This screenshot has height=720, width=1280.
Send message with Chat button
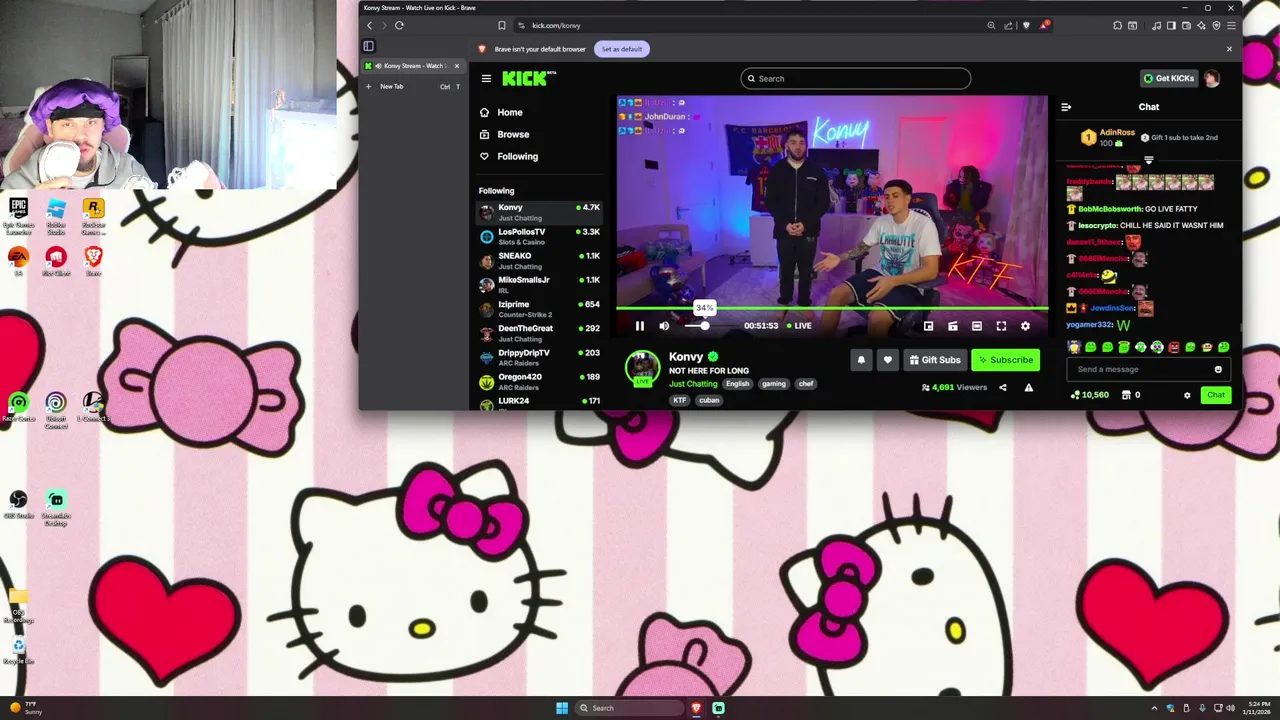pyautogui.click(x=1216, y=395)
